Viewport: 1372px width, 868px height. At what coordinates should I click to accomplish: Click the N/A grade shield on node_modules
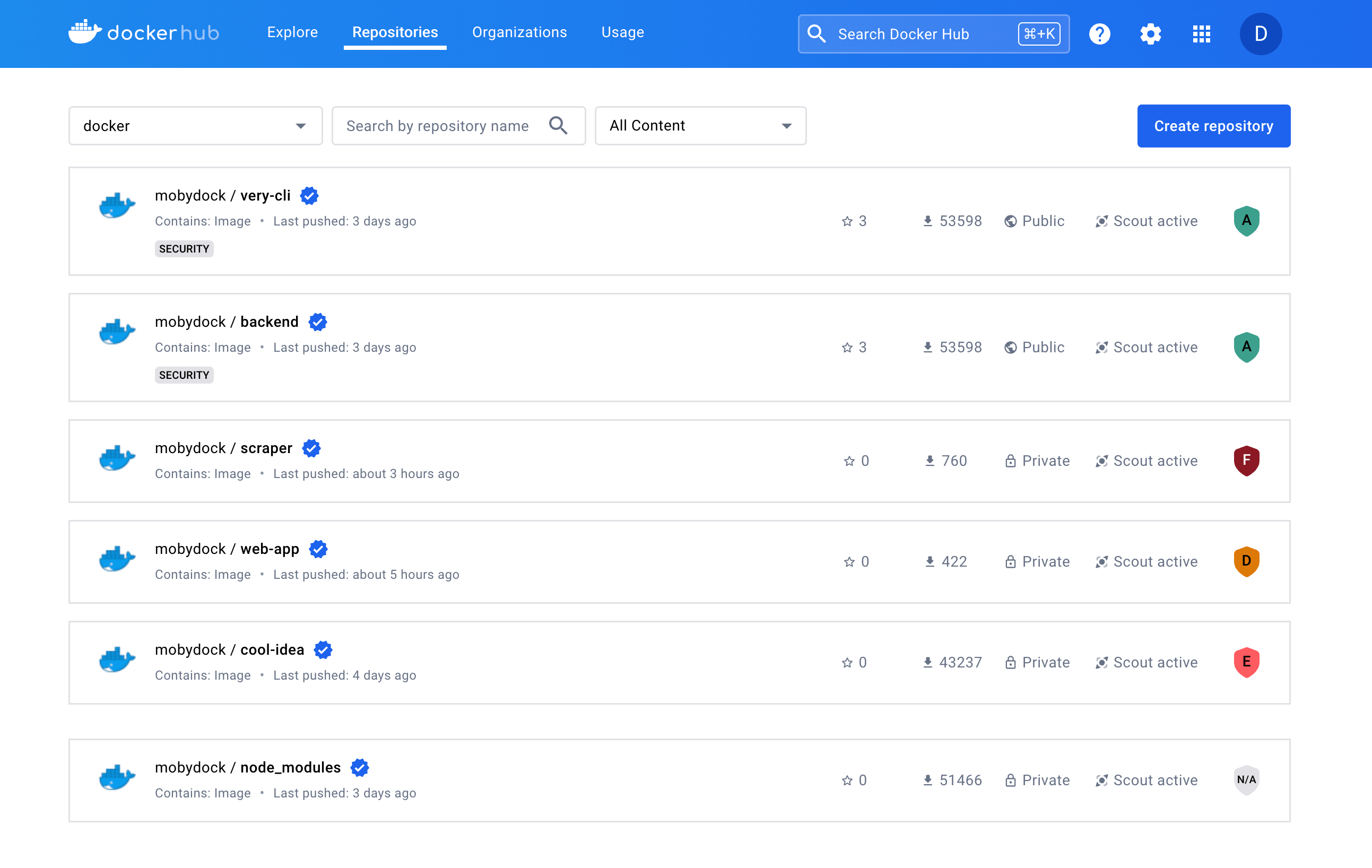pos(1246,780)
